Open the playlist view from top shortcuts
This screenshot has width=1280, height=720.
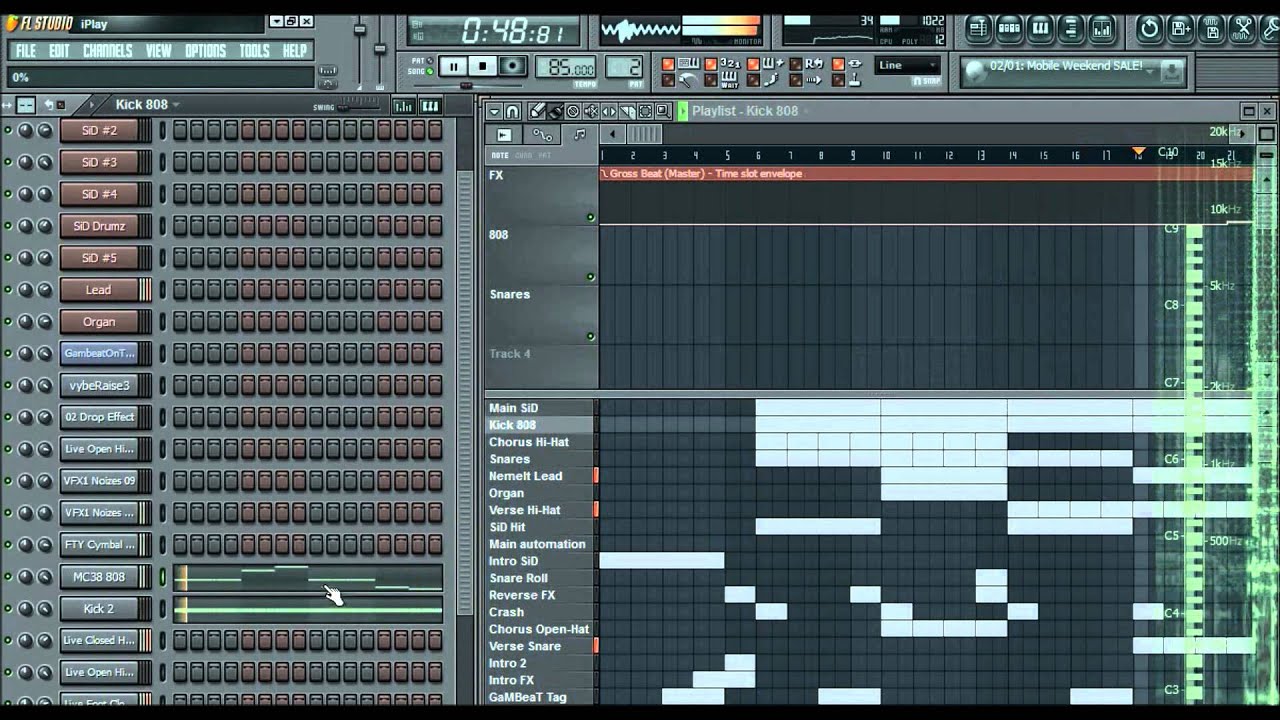point(978,29)
